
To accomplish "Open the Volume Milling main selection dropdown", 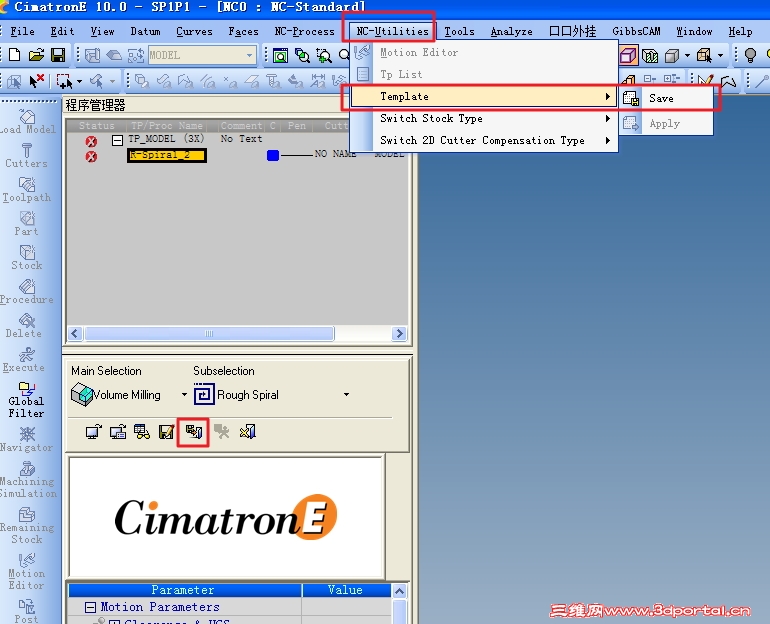I will tap(184, 395).
